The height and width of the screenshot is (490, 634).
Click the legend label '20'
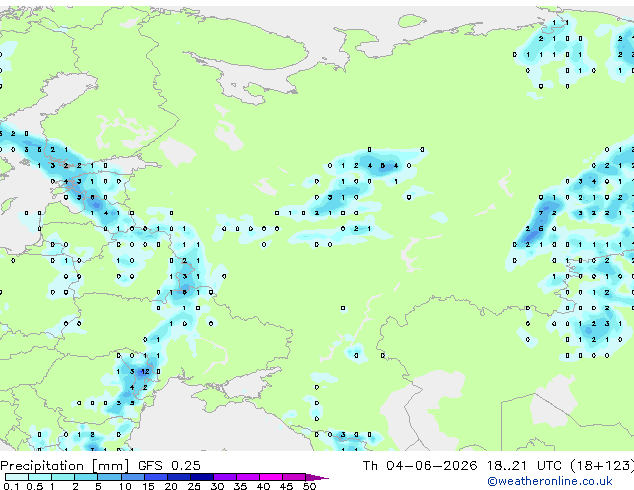pyautogui.click(x=171, y=486)
